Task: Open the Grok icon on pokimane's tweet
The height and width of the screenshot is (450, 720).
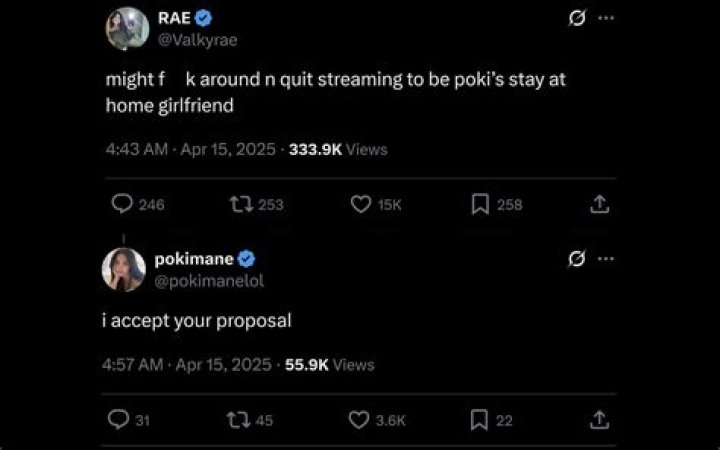Action: point(577,259)
